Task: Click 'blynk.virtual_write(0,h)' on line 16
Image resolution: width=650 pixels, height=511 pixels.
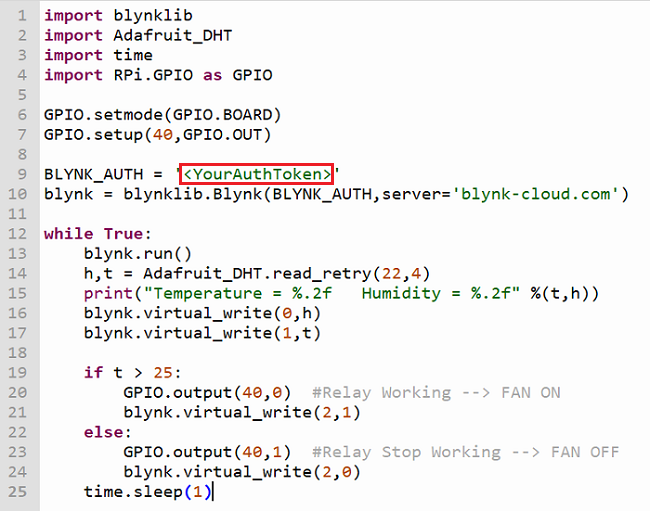Action: pos(203,313)
